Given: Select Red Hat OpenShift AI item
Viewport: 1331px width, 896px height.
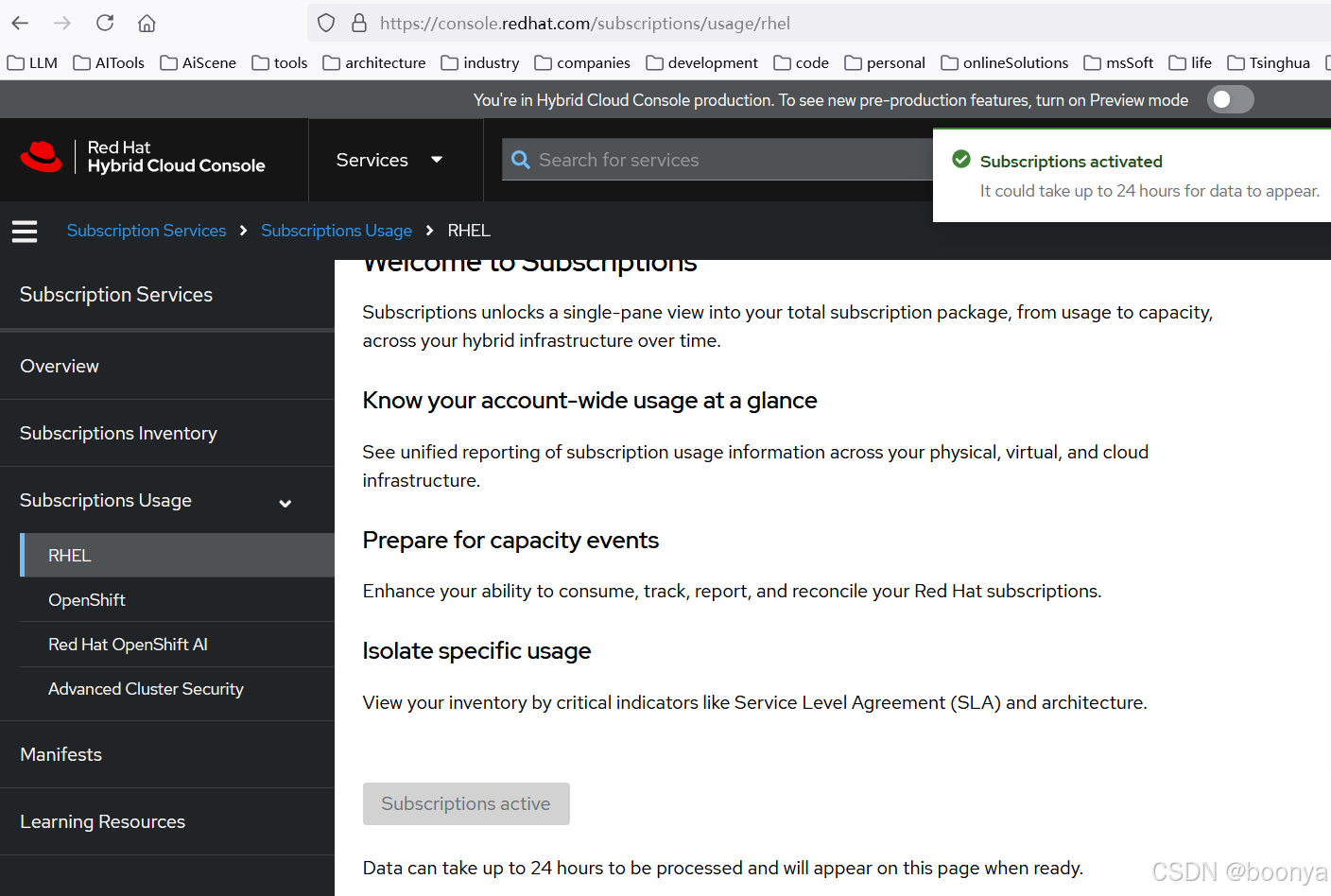Looking at the screenshot, I should [x=128, y=645].
